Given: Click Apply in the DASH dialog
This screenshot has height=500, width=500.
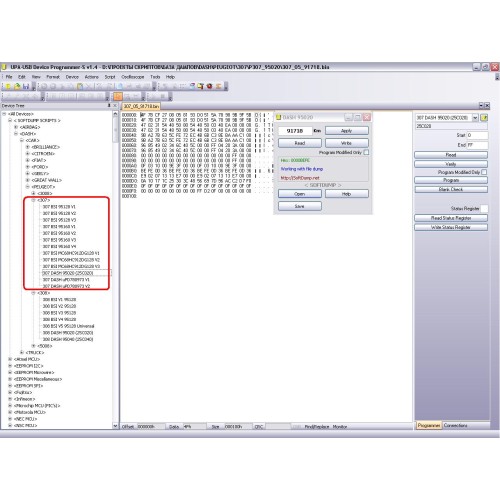Looking at the screenshot, I should coord(347,131).
